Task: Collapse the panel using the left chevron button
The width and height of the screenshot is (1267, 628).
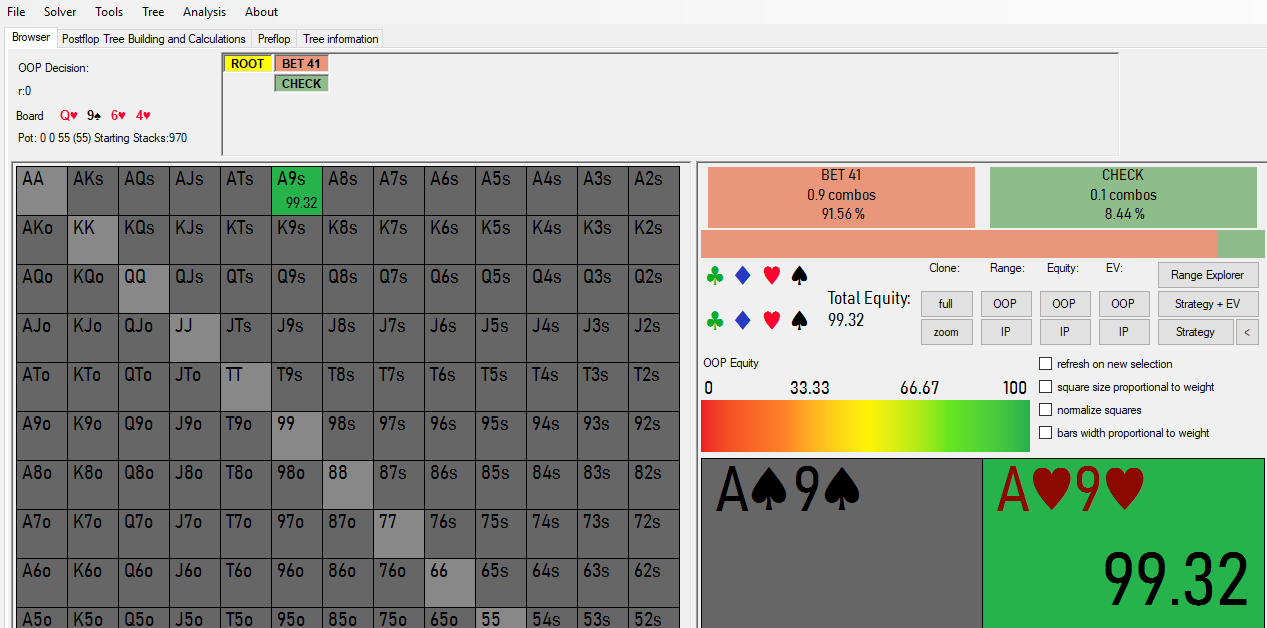Action: (x=1248, y=331)
